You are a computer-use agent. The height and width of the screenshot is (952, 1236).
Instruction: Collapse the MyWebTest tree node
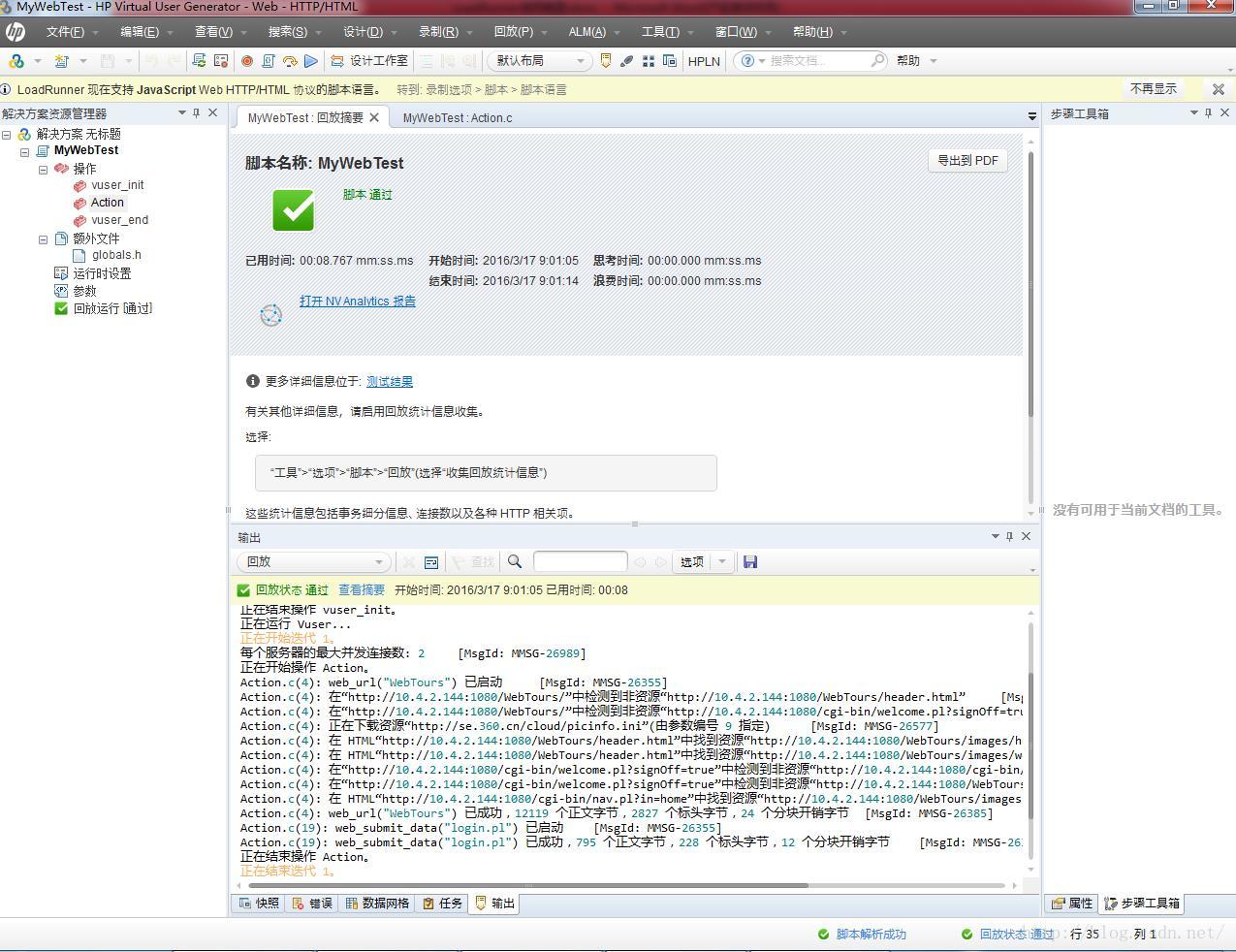tap(24, 152)
